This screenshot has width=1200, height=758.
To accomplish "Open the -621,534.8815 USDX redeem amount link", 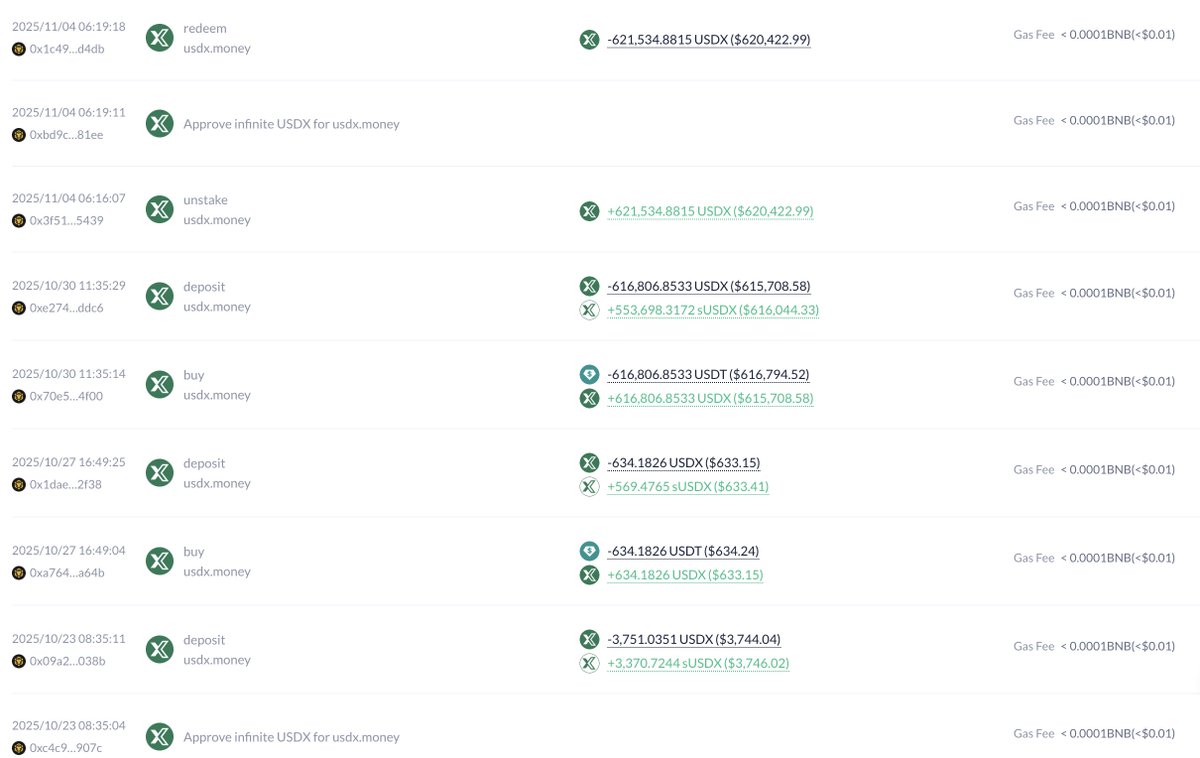I will [708, 40].
